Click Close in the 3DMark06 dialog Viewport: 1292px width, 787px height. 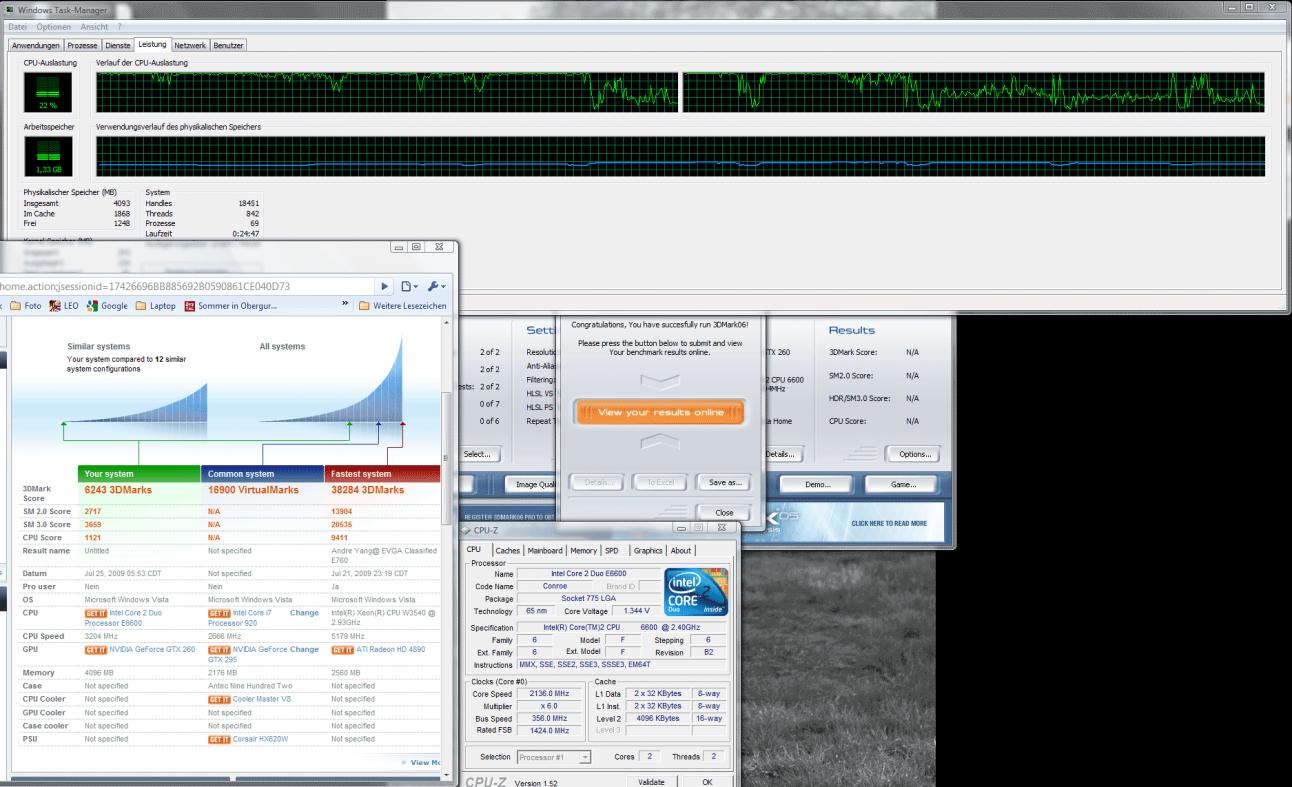(723, 512)
